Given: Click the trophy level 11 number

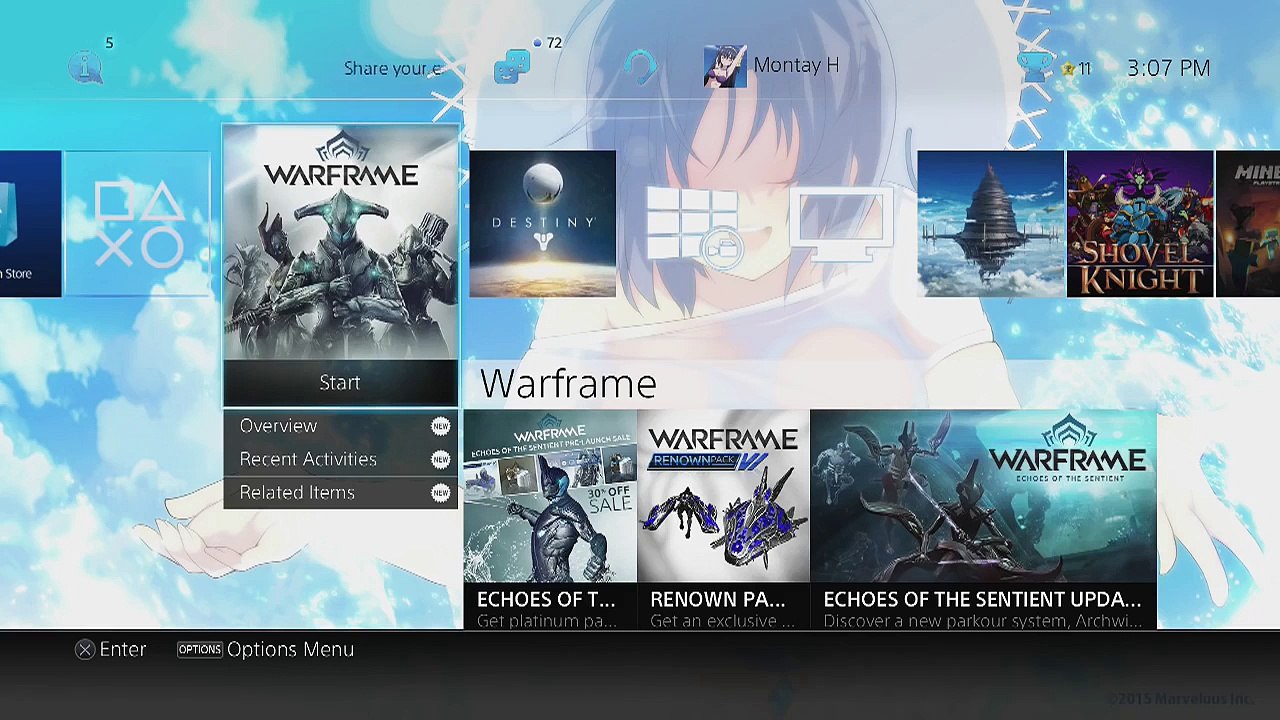Looking at the screenshot, I should pos(1084,69).
